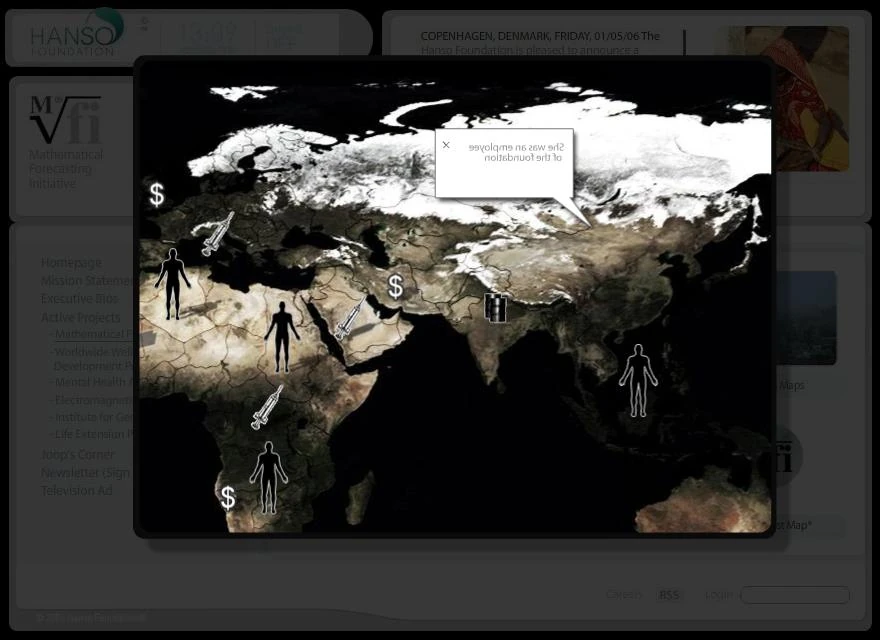Click the oil barrels icon near India

click(x=496, y=308)
